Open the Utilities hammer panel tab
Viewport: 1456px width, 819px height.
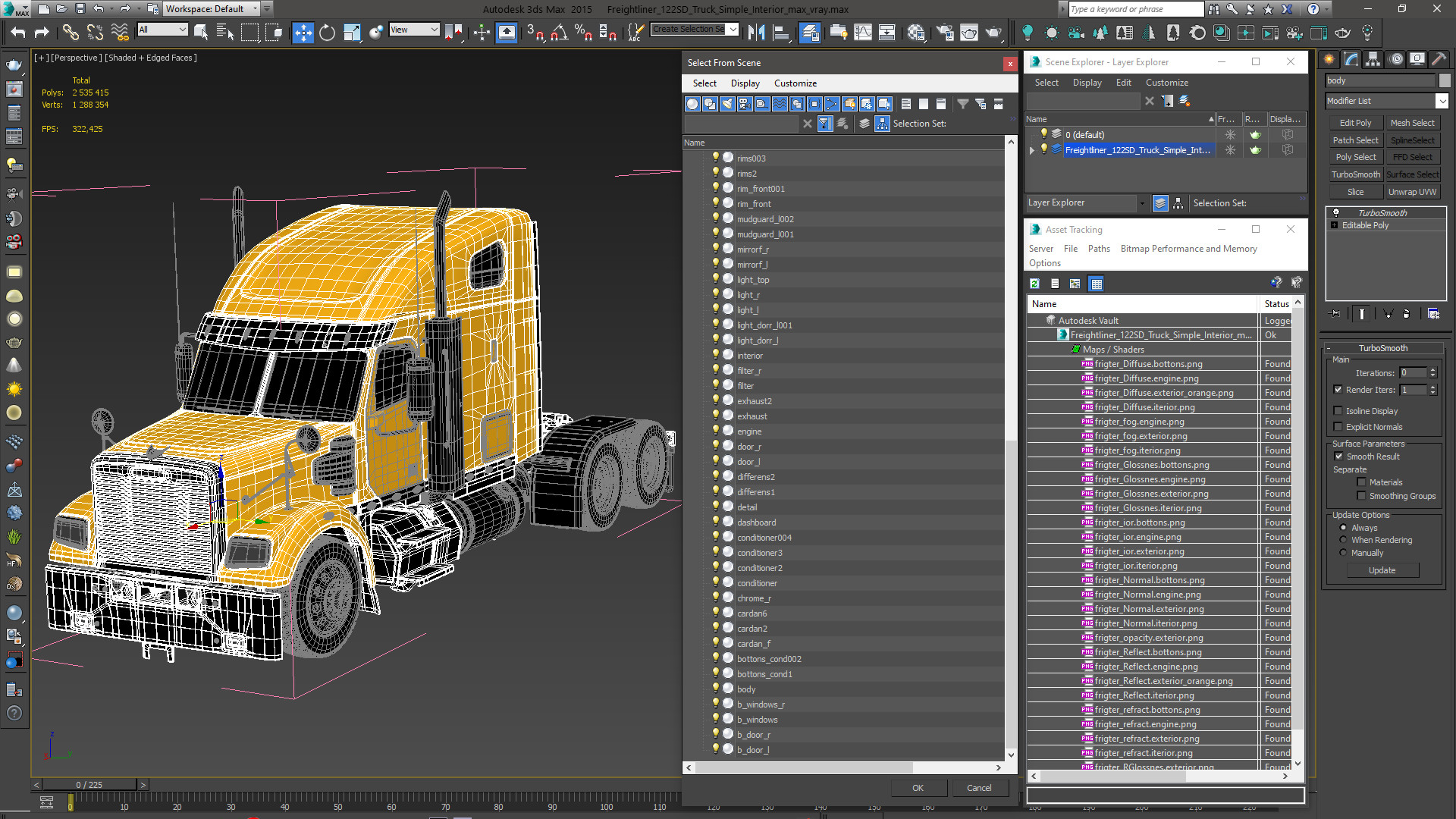click(1439, 59)
